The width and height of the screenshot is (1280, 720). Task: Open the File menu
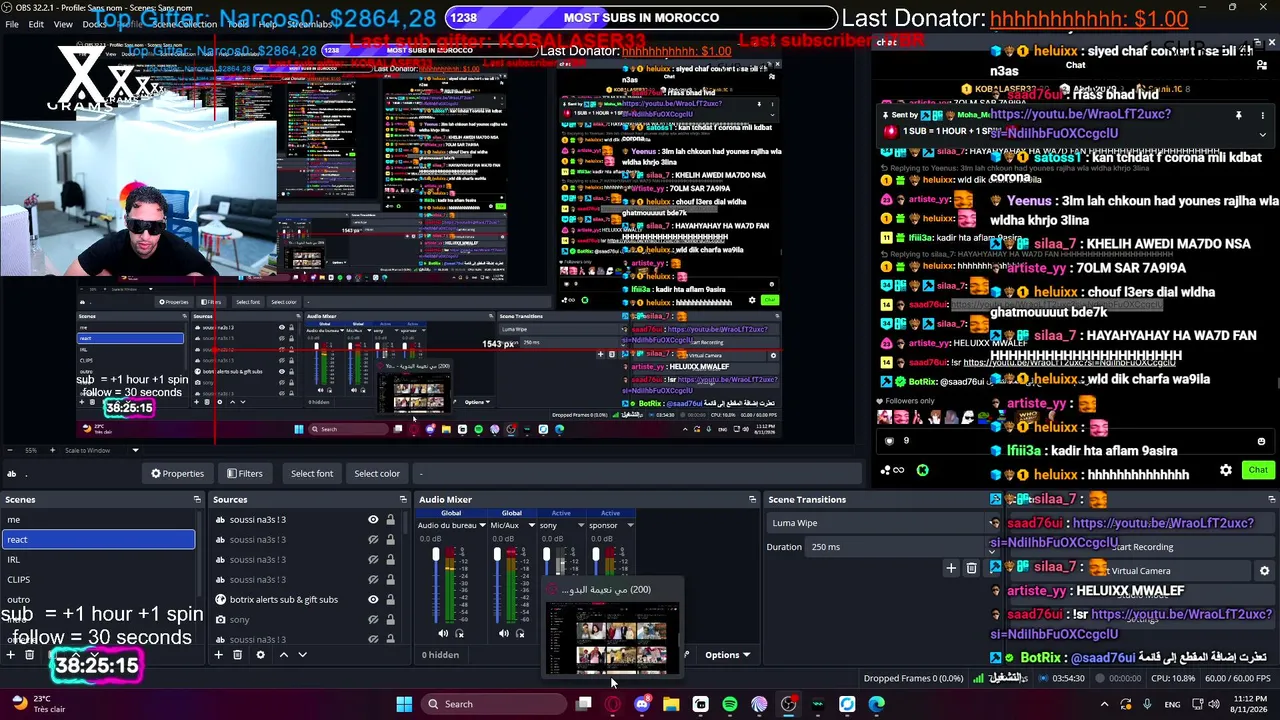coord(12,24)
